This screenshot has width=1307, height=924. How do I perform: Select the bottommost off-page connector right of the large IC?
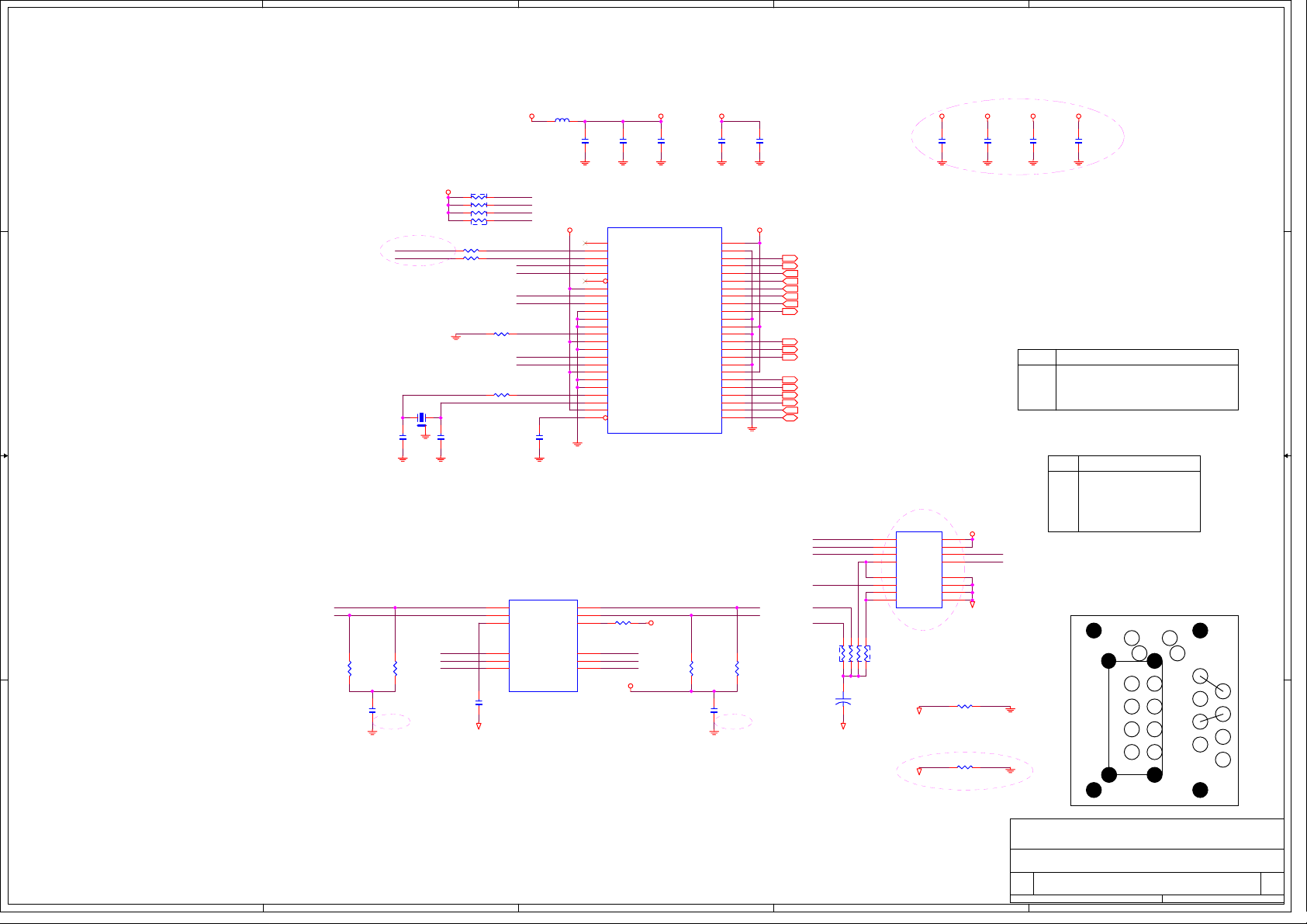(x=790, y=418)
